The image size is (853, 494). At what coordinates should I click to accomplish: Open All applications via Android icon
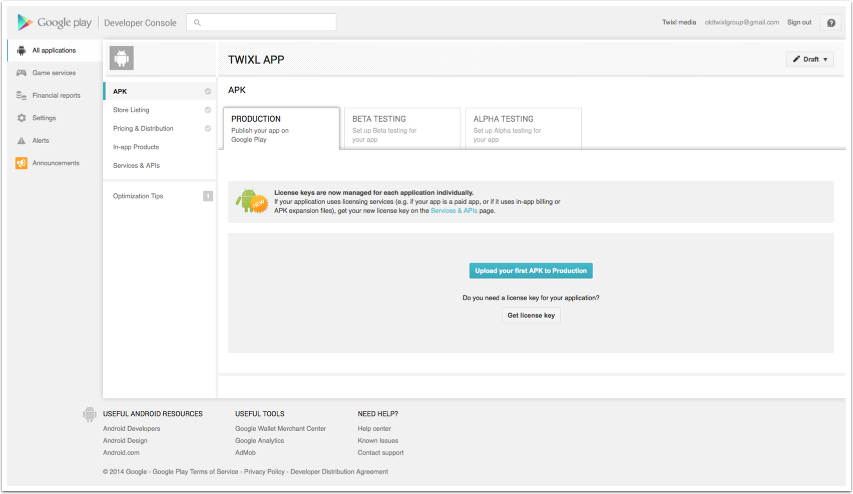point(21,51)
